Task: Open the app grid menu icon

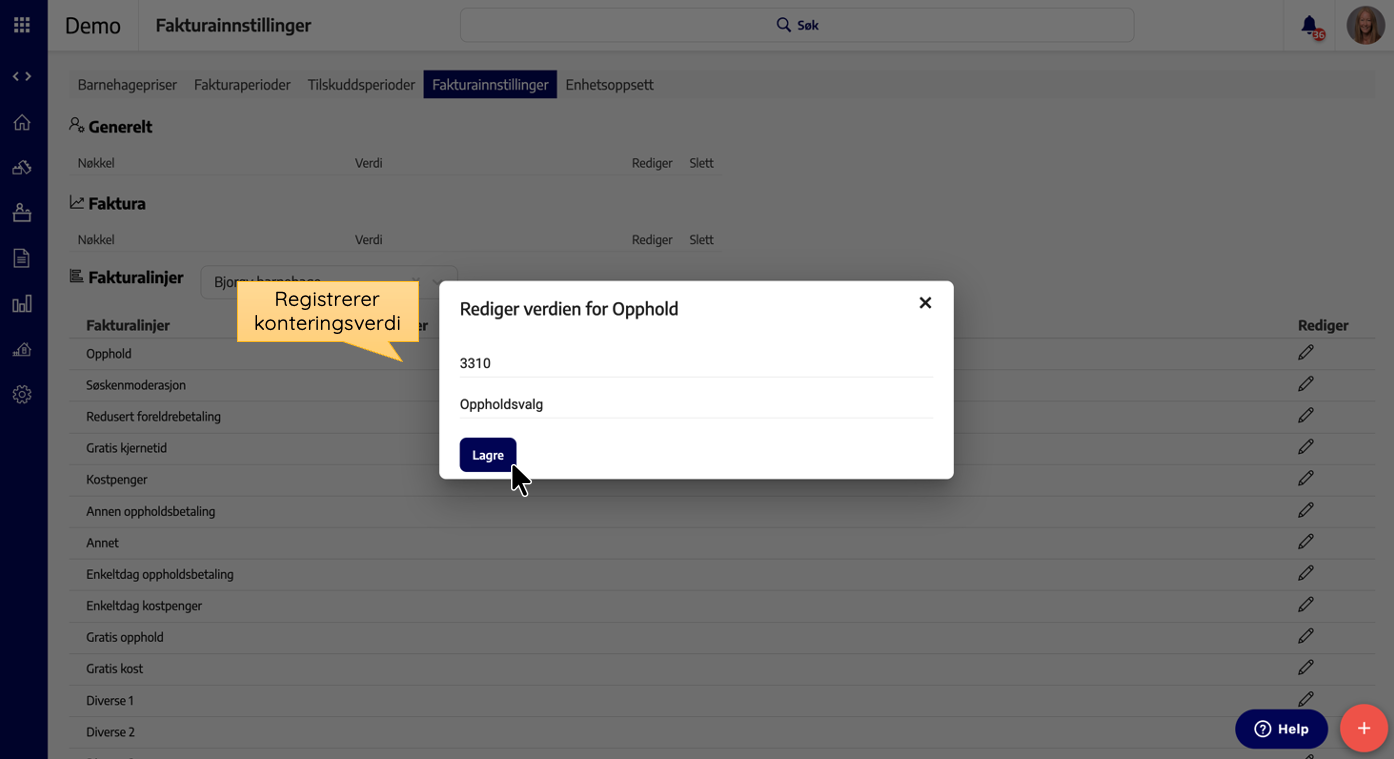Action: click(x=22, y=25)
